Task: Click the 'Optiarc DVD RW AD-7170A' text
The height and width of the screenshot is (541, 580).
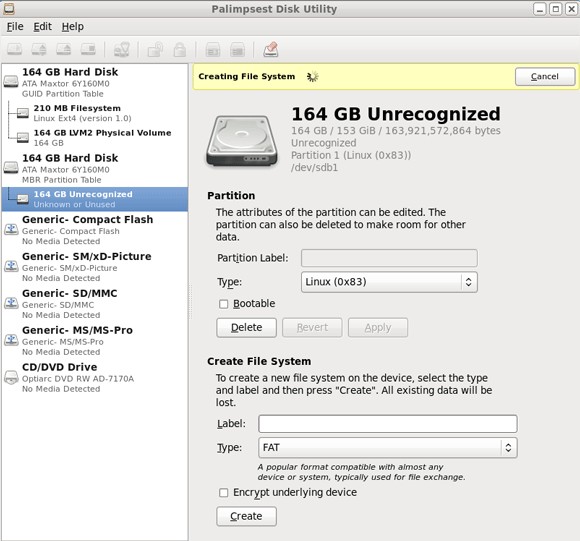Action: click(x=78, y=379)
